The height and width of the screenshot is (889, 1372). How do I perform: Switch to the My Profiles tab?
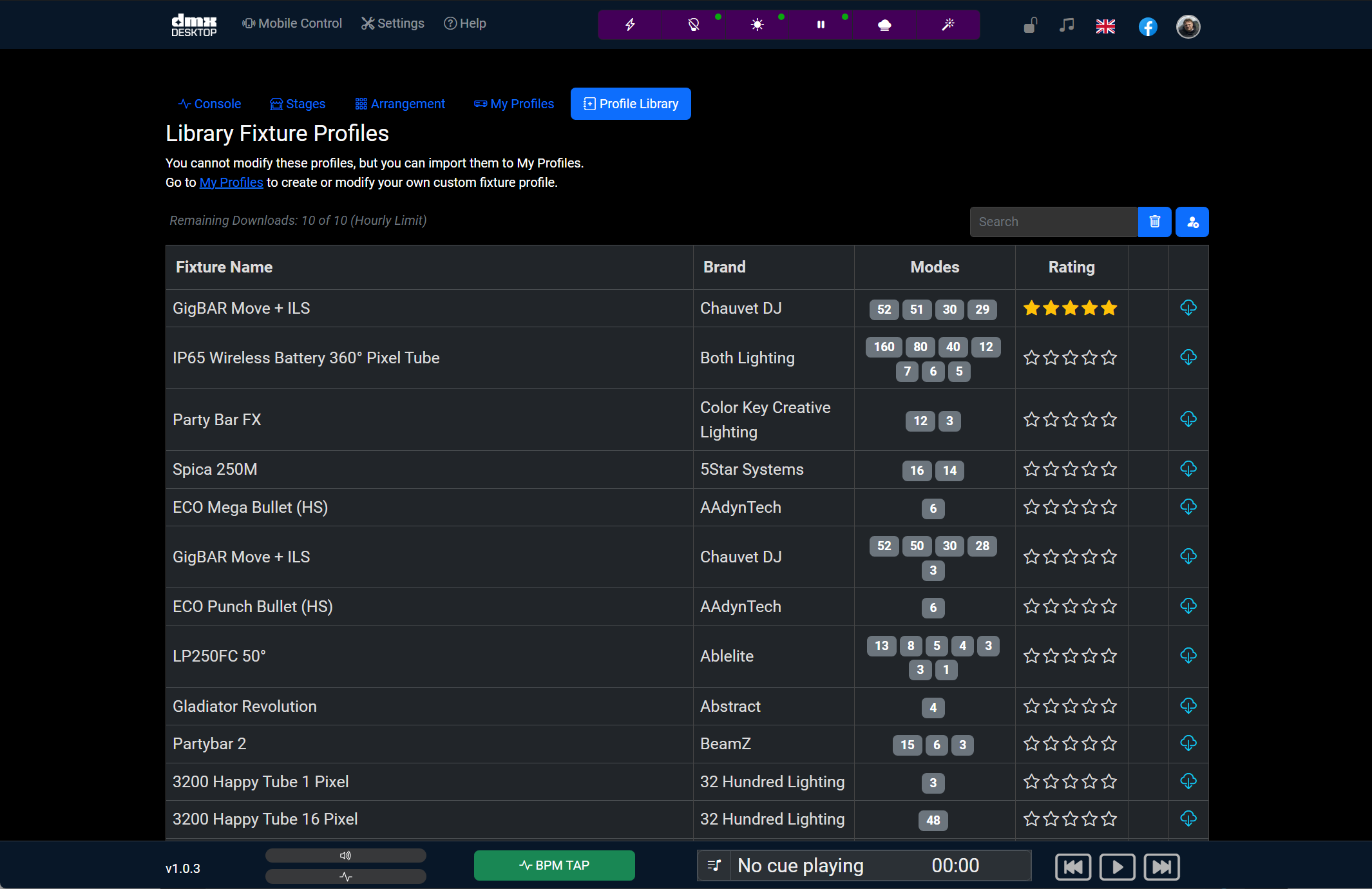514,104
